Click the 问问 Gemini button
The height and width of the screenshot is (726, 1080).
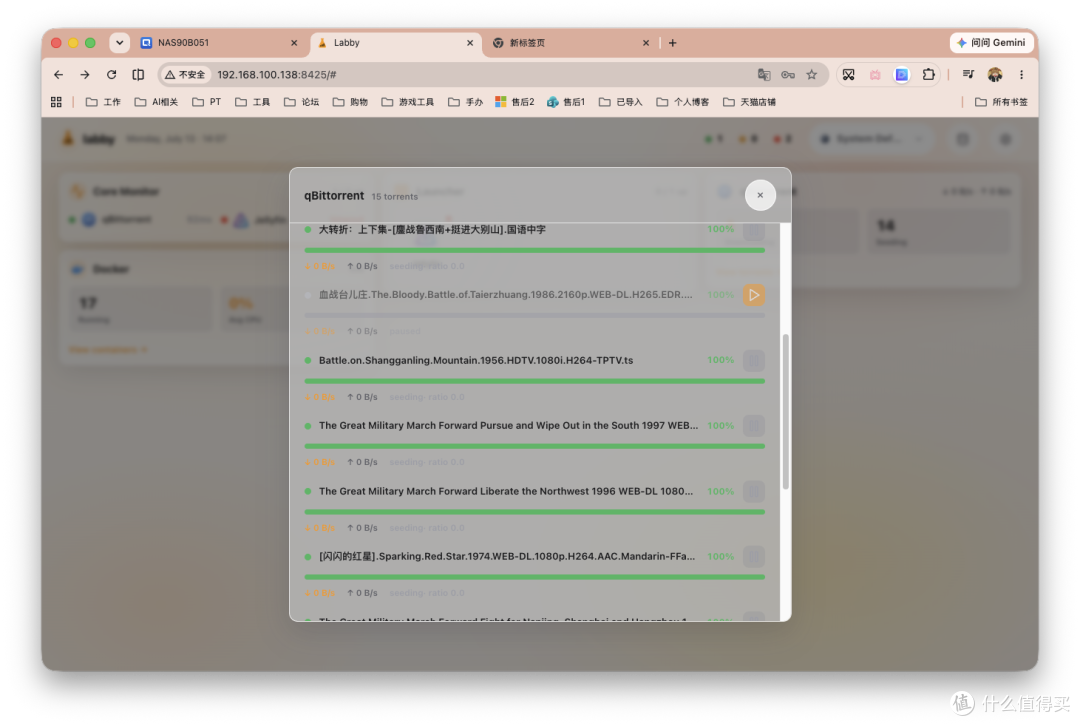click(992, 43)
